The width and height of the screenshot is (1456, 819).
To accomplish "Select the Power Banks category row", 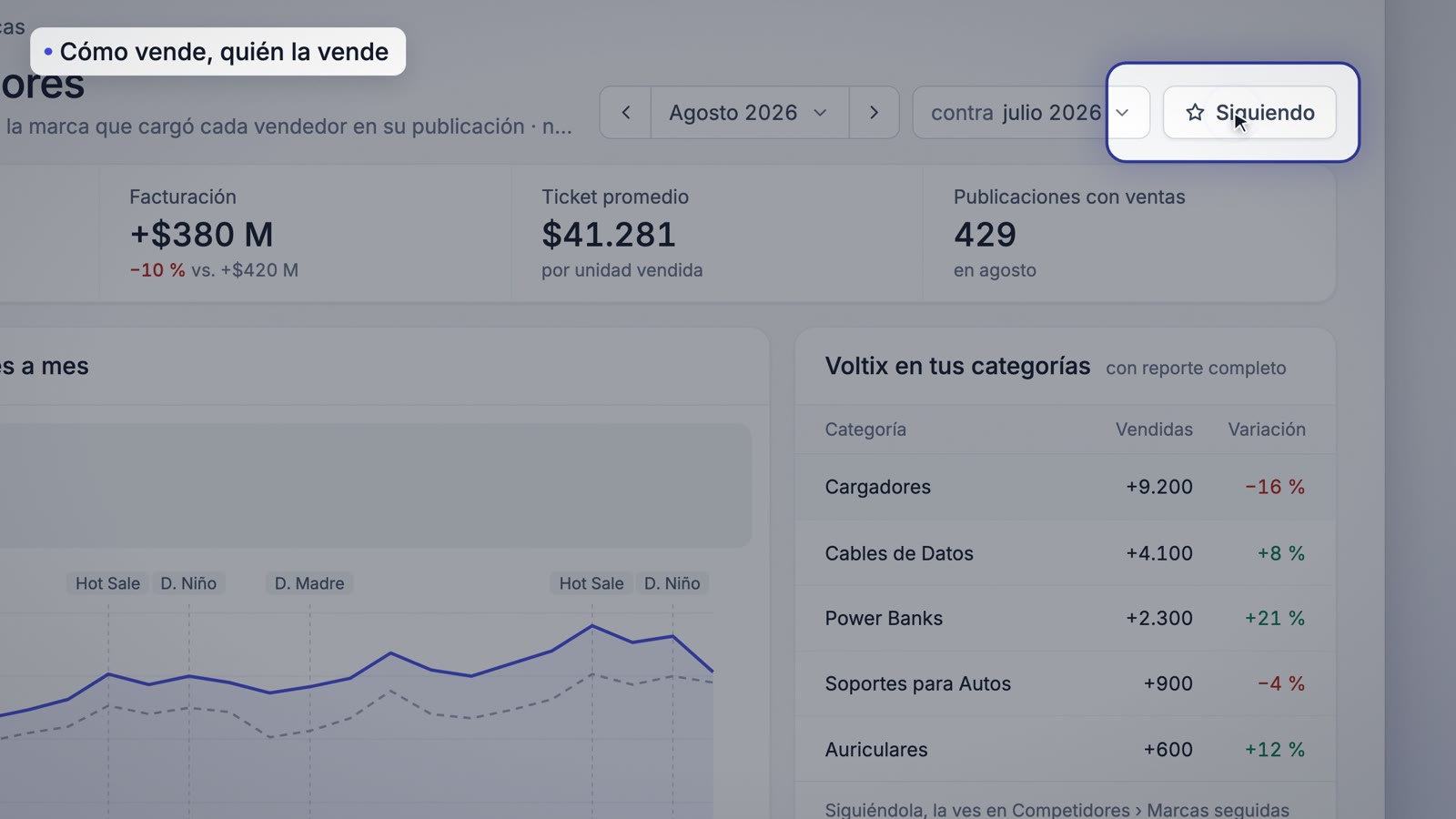I will [1065, 619].
